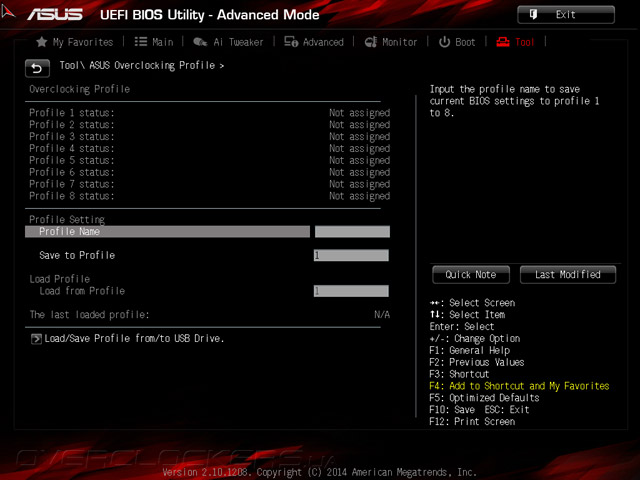The image size is (640, 480).
Task: Click the F5 Optimized Defaults hint
Action: click(484, 398)
